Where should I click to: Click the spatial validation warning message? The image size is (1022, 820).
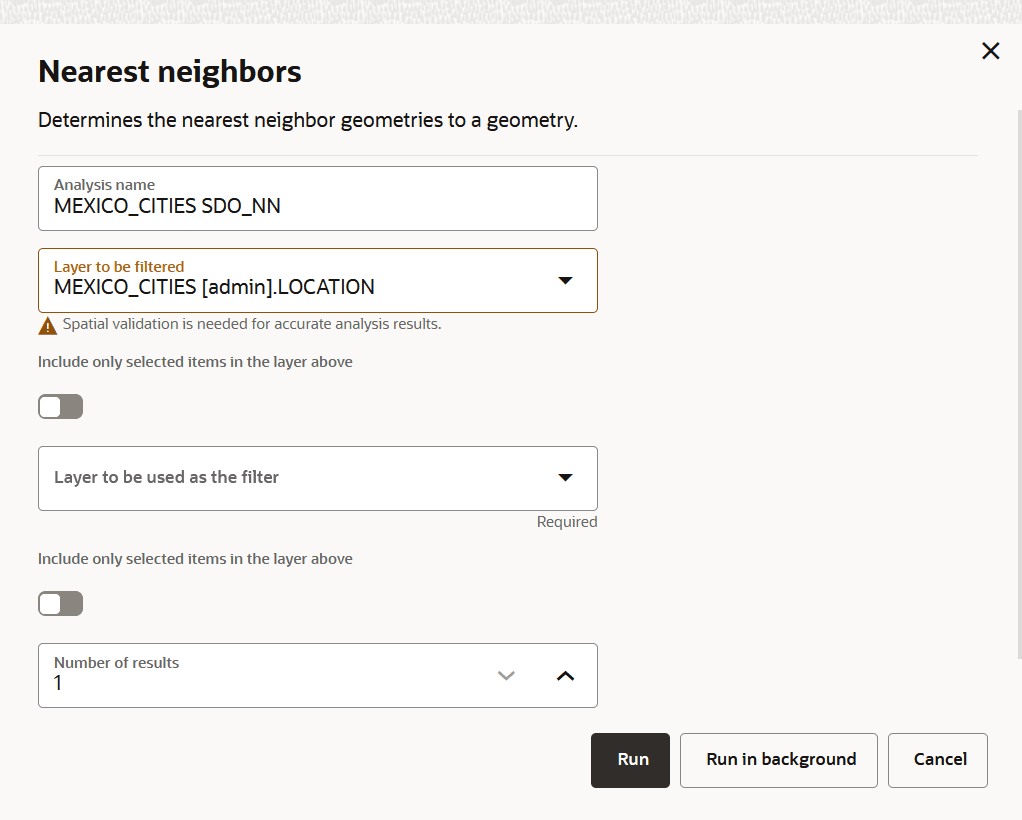[x=252, y=324]
